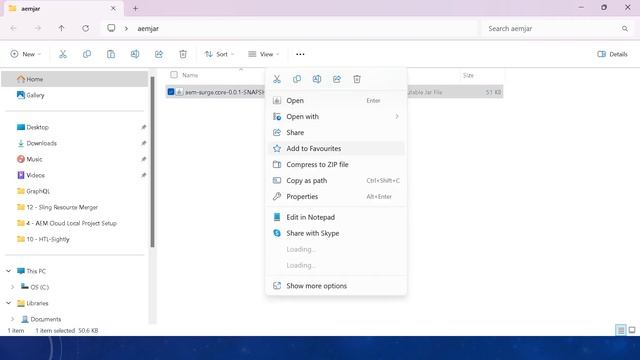640x360 pixels.
Task: Delete the file via the context menu trash icon
Action: [357, 79]
